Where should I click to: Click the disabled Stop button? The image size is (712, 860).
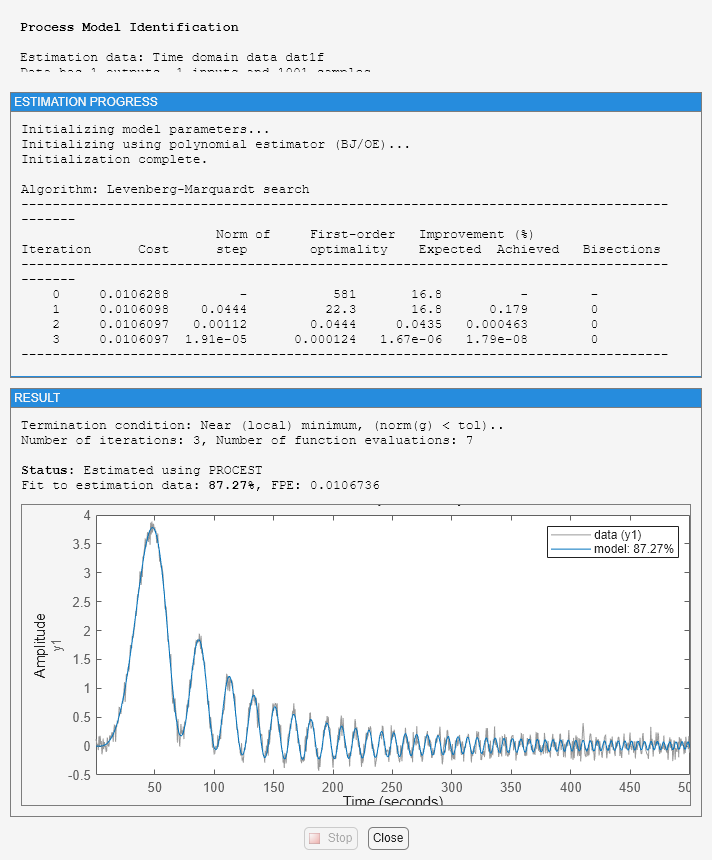[x=331, y=838]
